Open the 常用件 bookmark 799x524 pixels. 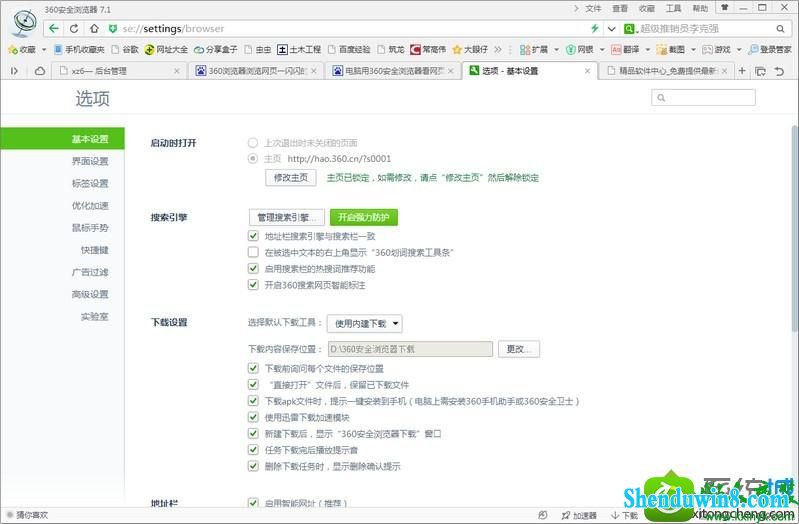click(x=428, y=49)
